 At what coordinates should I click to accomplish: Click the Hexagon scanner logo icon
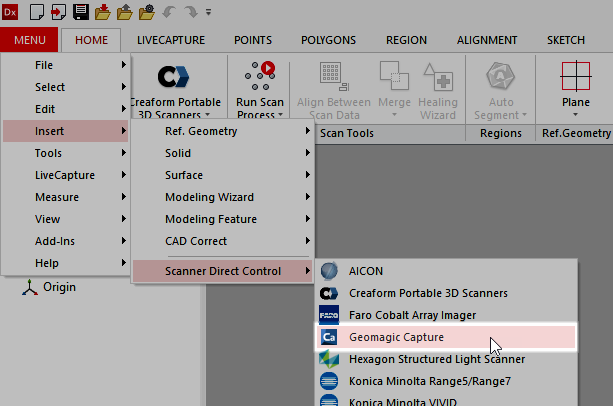(x=329, y=359)
